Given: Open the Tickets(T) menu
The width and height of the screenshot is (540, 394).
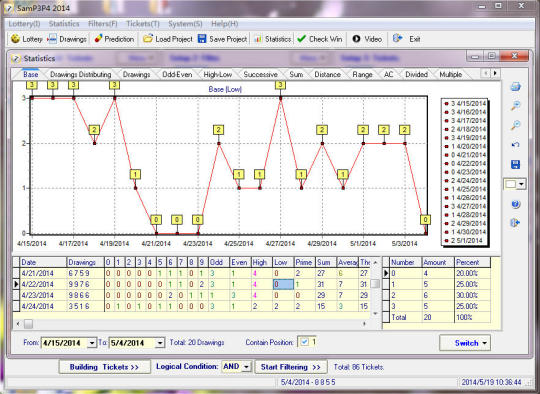Looking at the screenshot, I should click(143, 24).
